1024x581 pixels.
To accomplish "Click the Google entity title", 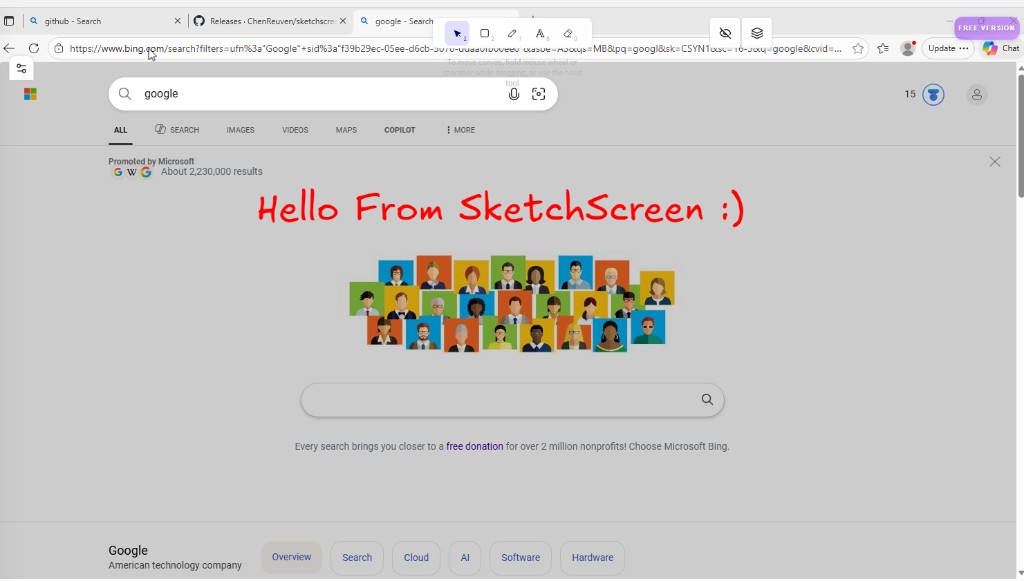I will coord(128,550).
